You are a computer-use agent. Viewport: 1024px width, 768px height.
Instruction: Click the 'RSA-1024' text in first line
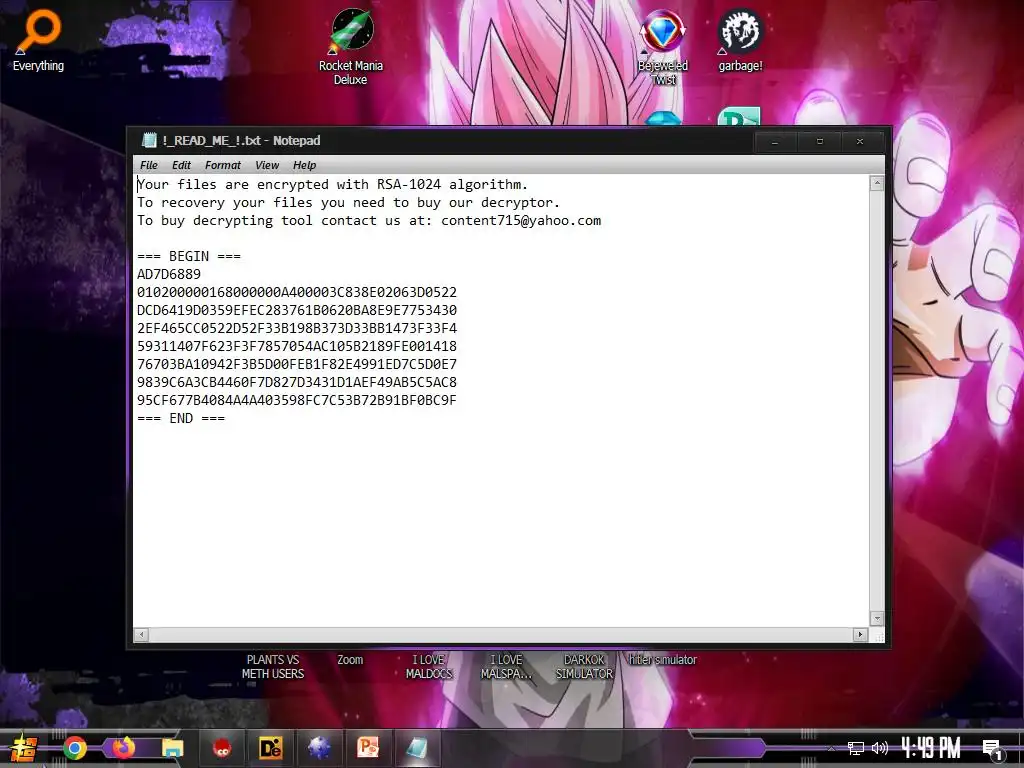[x=409, y=184]
